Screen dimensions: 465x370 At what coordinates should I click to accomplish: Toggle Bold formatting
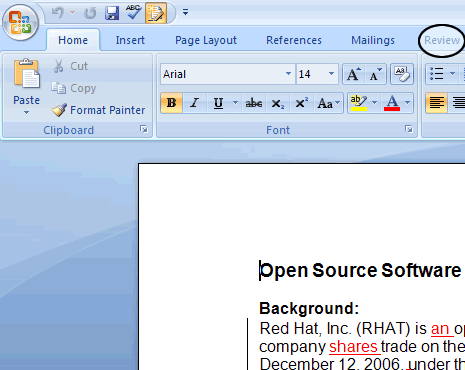coord(171,103)
